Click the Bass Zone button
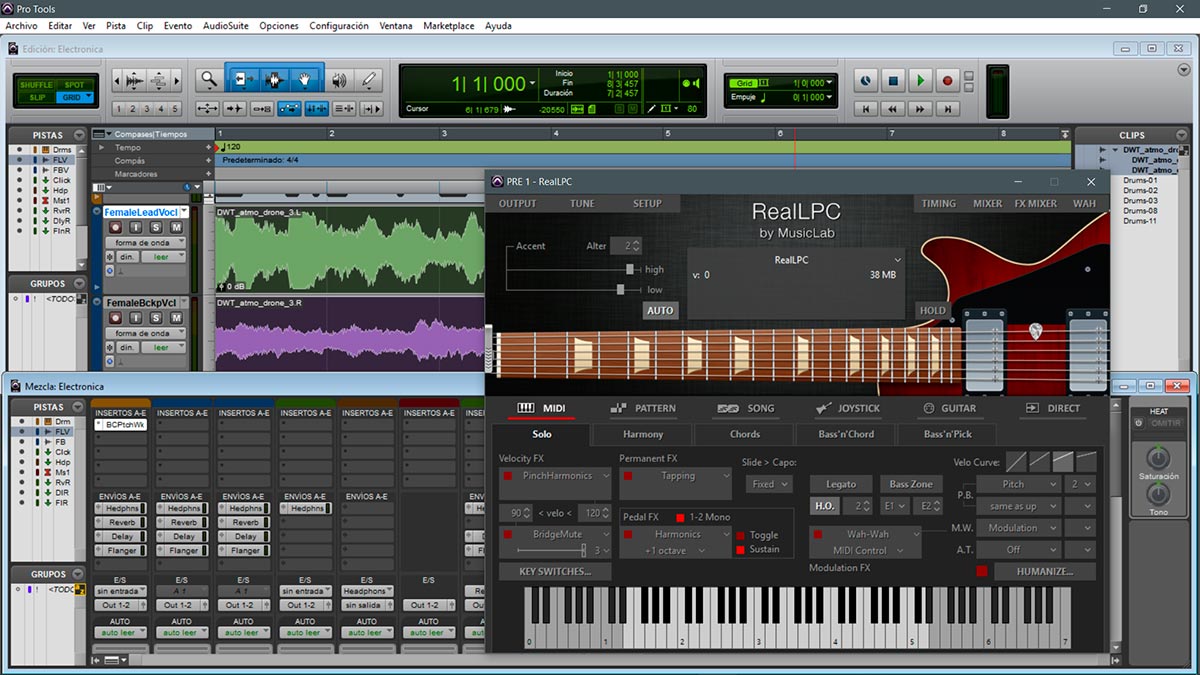The height and width of the screenshot is (675, 1200). [x=911, y=484]
